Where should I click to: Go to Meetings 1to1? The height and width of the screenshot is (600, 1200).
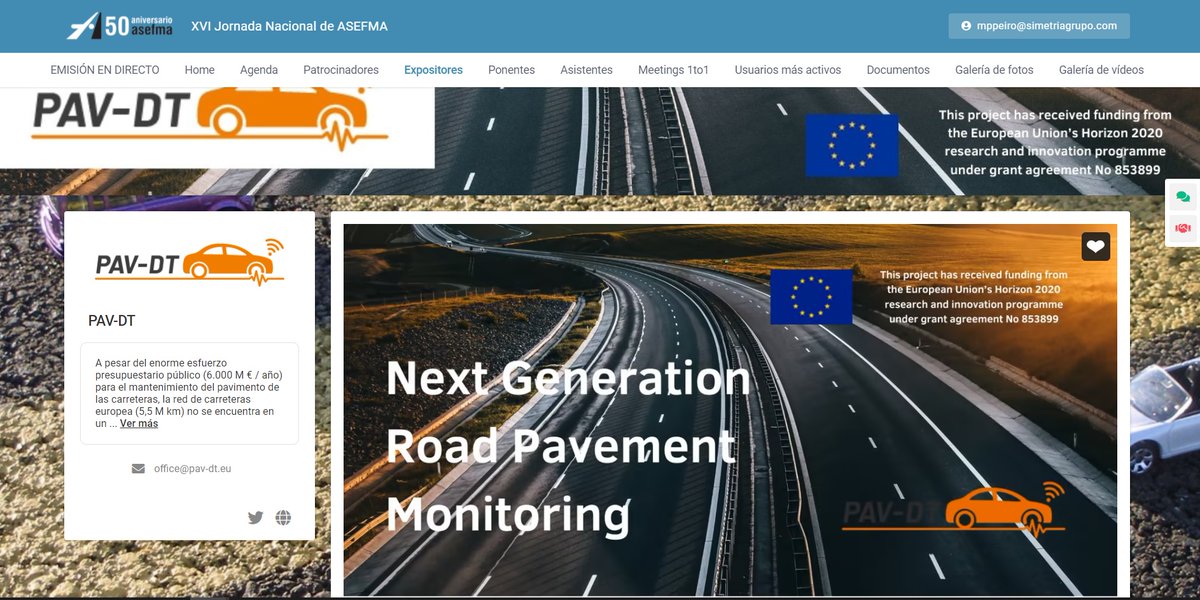pos(673,70)
